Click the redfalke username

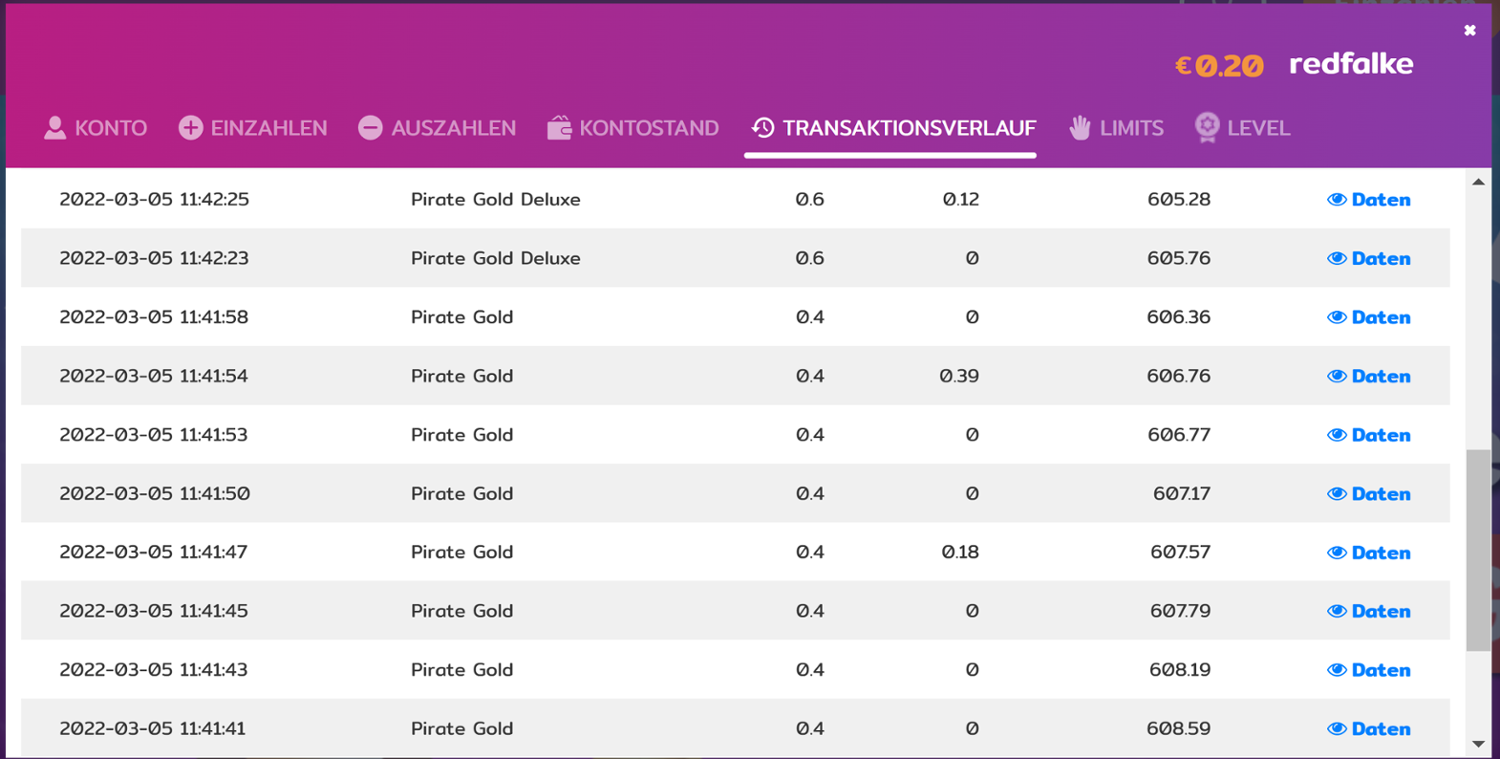coord(1351,65)
